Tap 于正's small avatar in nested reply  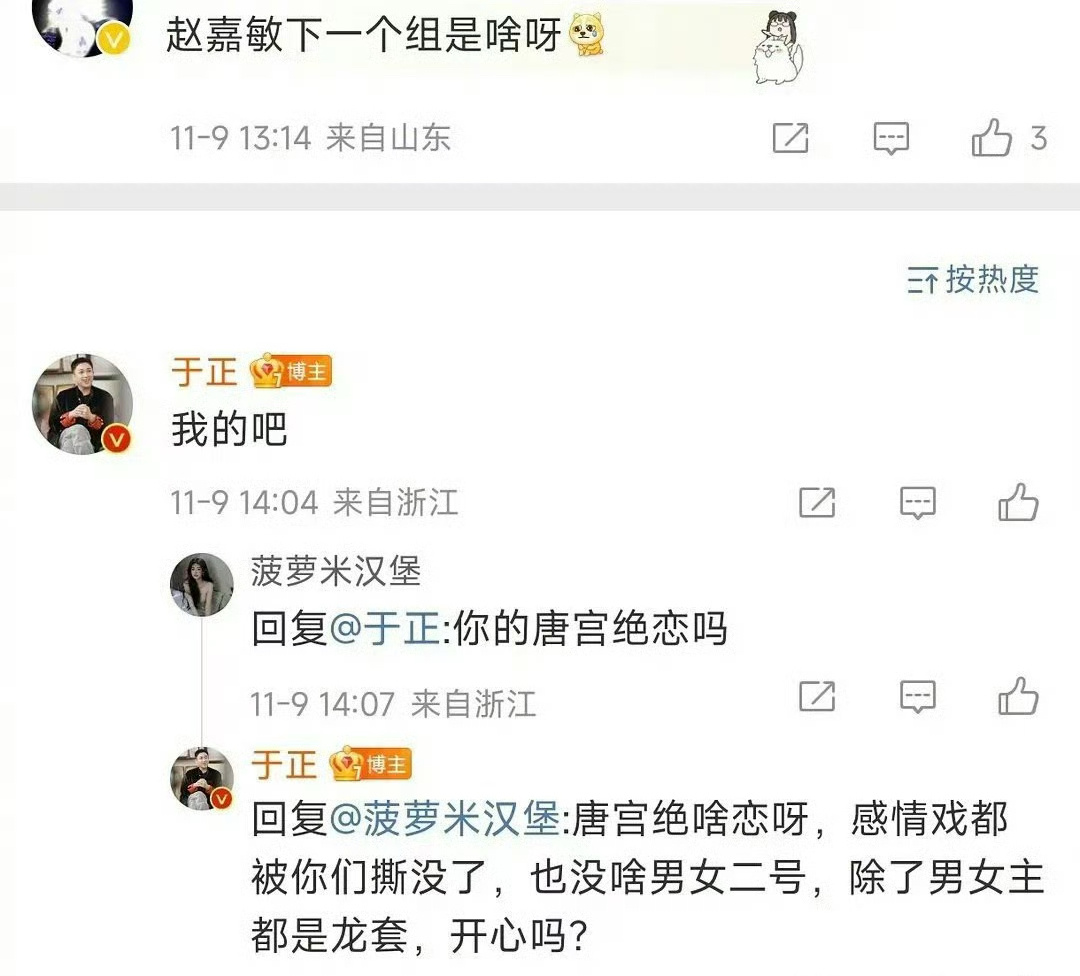pos(202,778)
